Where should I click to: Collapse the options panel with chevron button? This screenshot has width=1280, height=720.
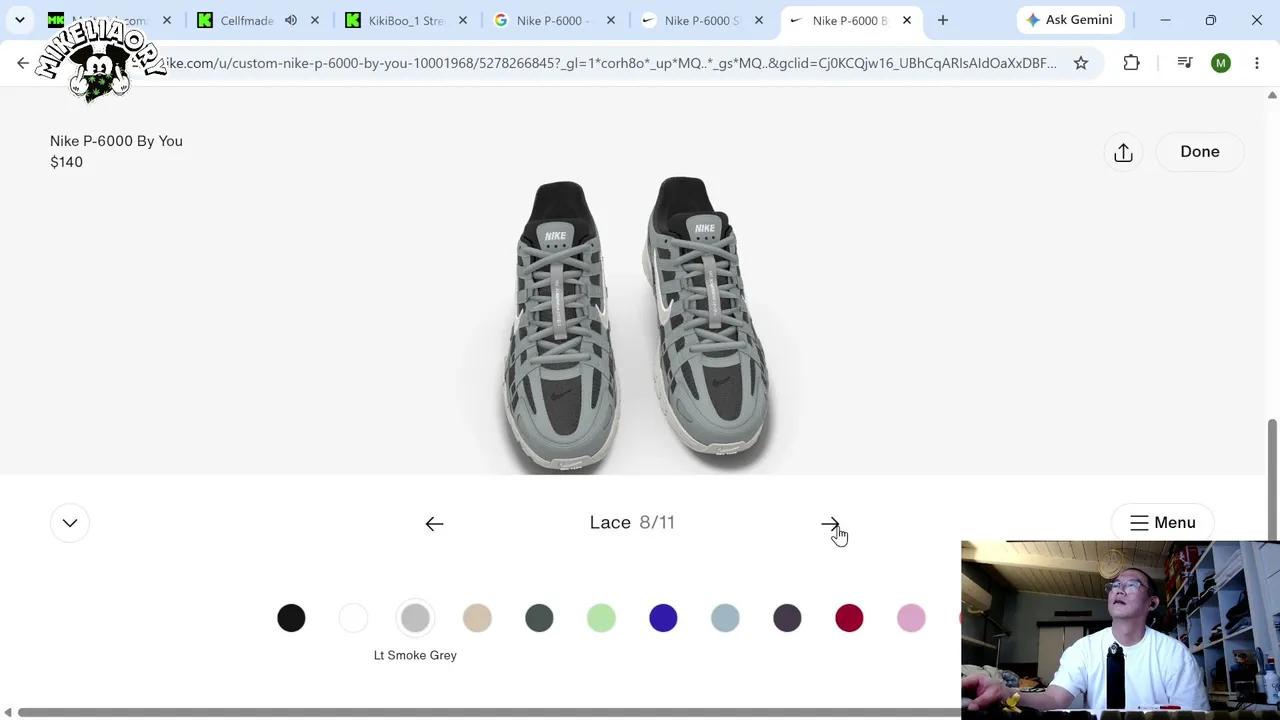click(70, 523)
